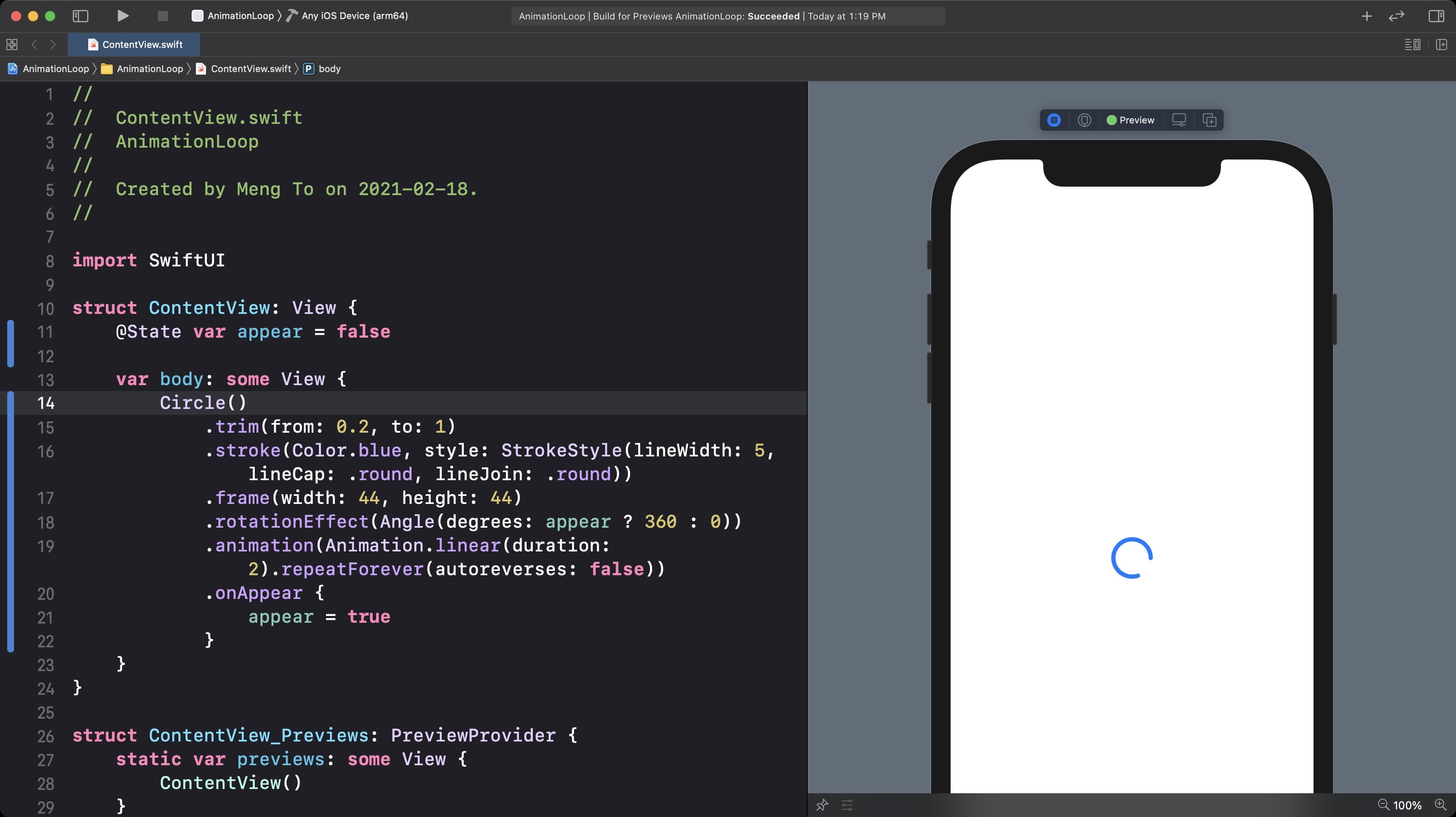Screen dimensions: 1456x817
Task: Click the Library plus button
Action: click(1366, 16)
